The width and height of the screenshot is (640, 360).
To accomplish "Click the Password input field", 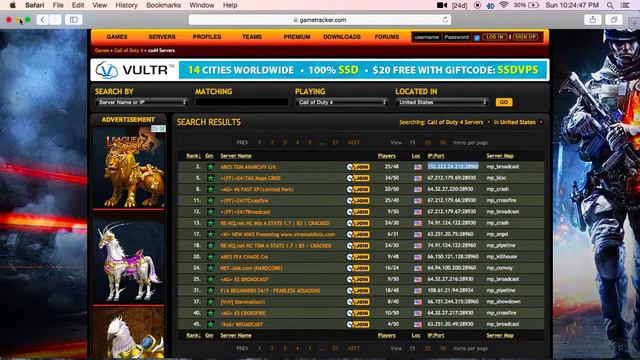I will pos(457,37).
